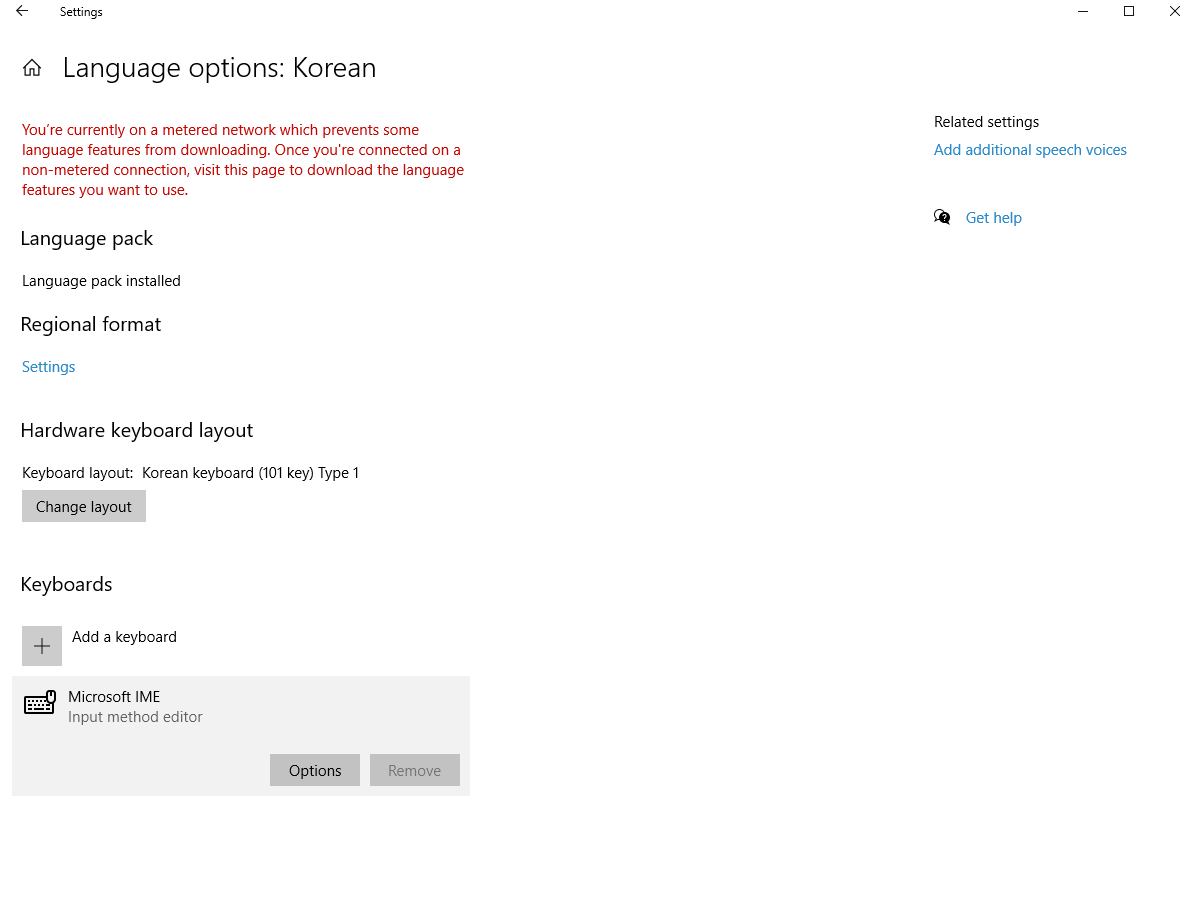Open Microsoft IME Options
1195x923 pixels.
click(x=315, y=770)
